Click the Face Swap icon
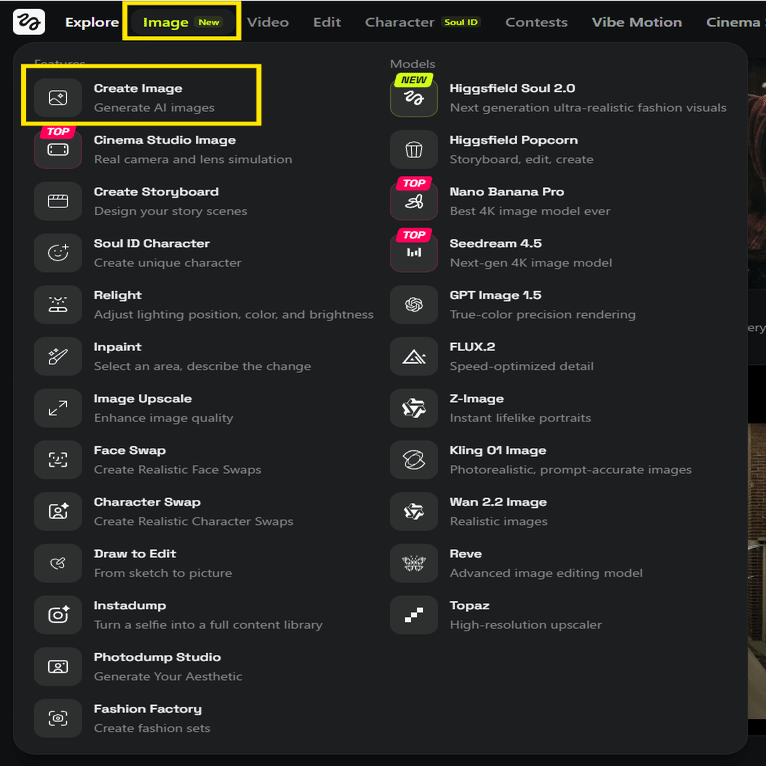766x766 pixels. coord(58,460)
